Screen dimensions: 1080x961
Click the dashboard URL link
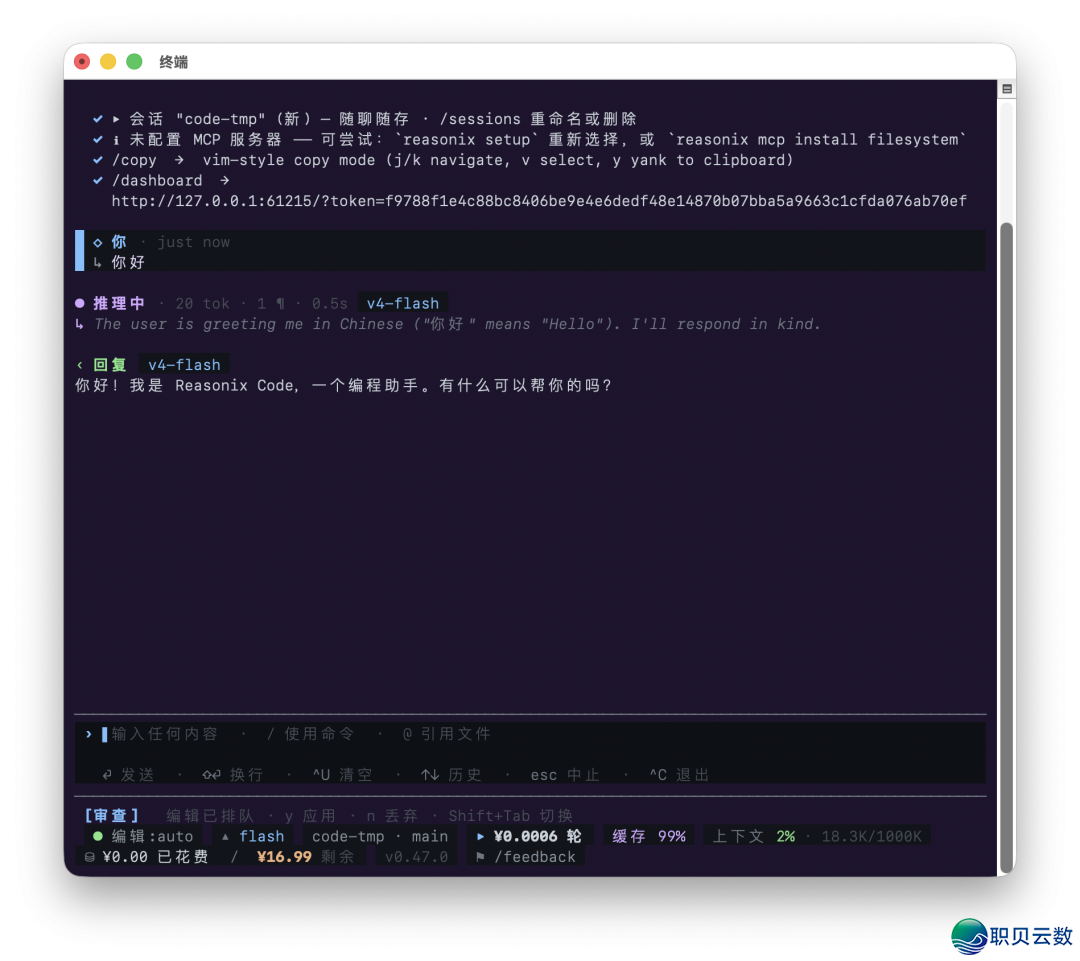tap(539, 201)
